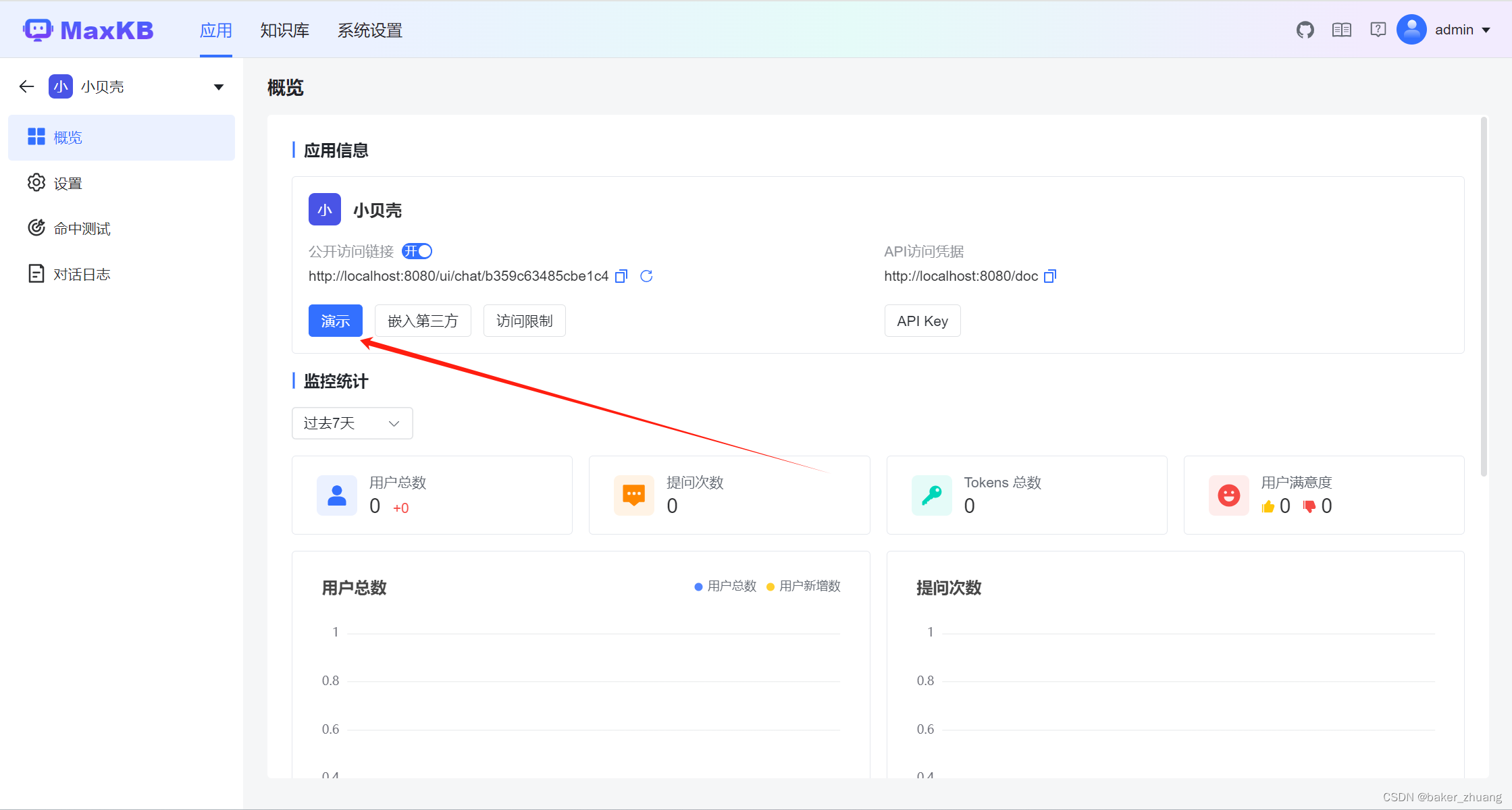Open the 过去7天 time range dropdown
Image resolution: width=1512 pixels, height=810 pixels.
352,423
